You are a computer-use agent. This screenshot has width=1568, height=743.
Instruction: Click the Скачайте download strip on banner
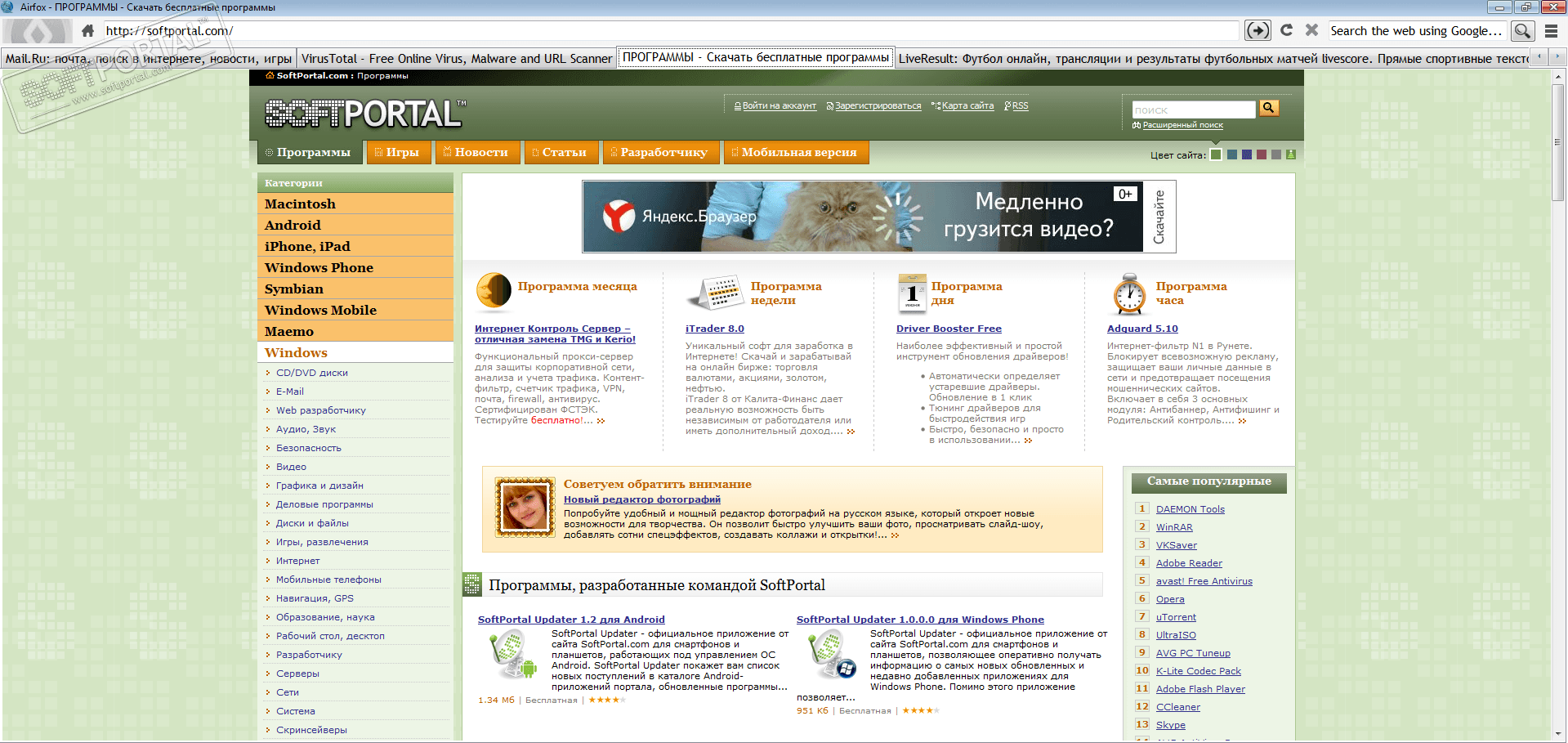[1159, 217]
